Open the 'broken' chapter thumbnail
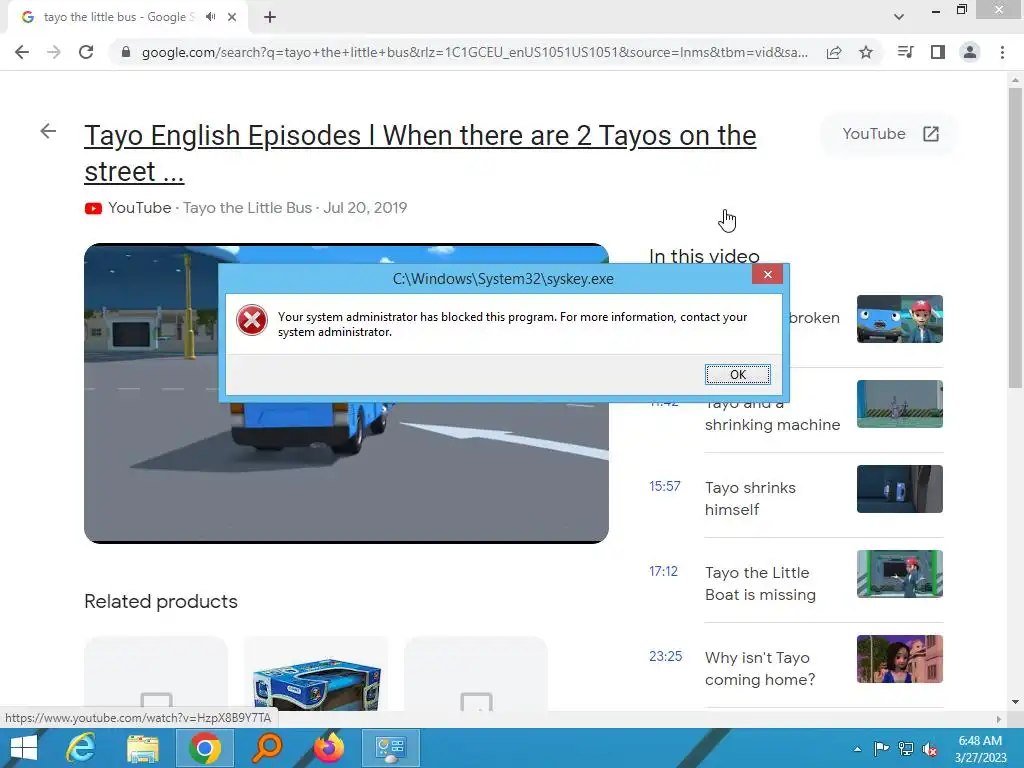 [x=899, y=319]
